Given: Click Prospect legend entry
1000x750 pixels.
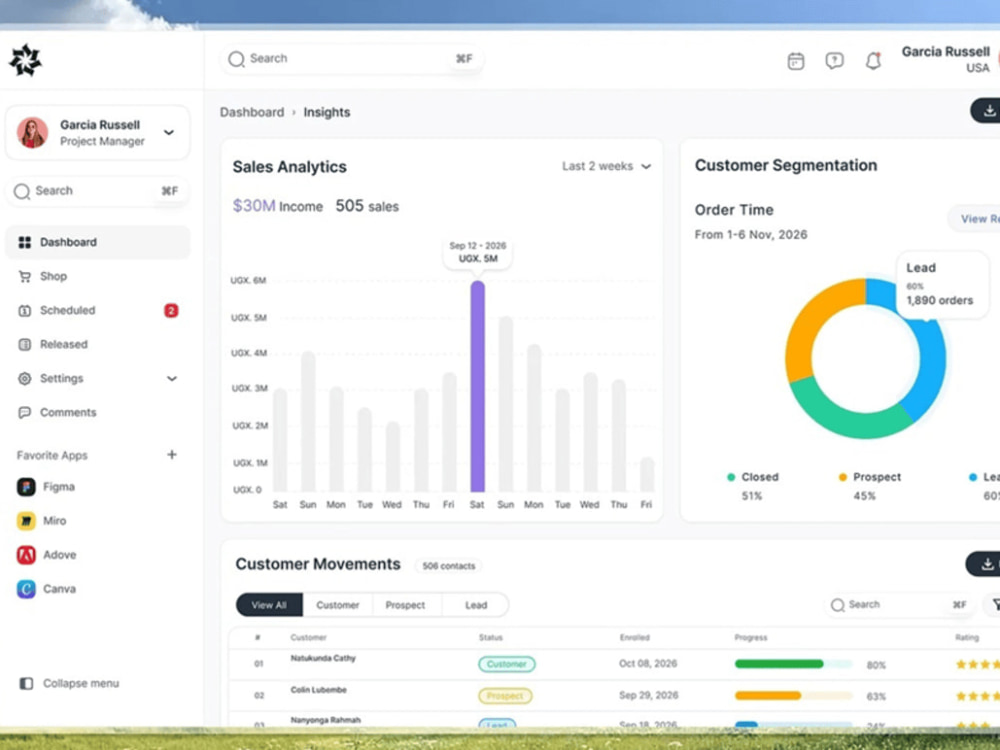Looking at the screenshot, I should [x=869, y=486].
